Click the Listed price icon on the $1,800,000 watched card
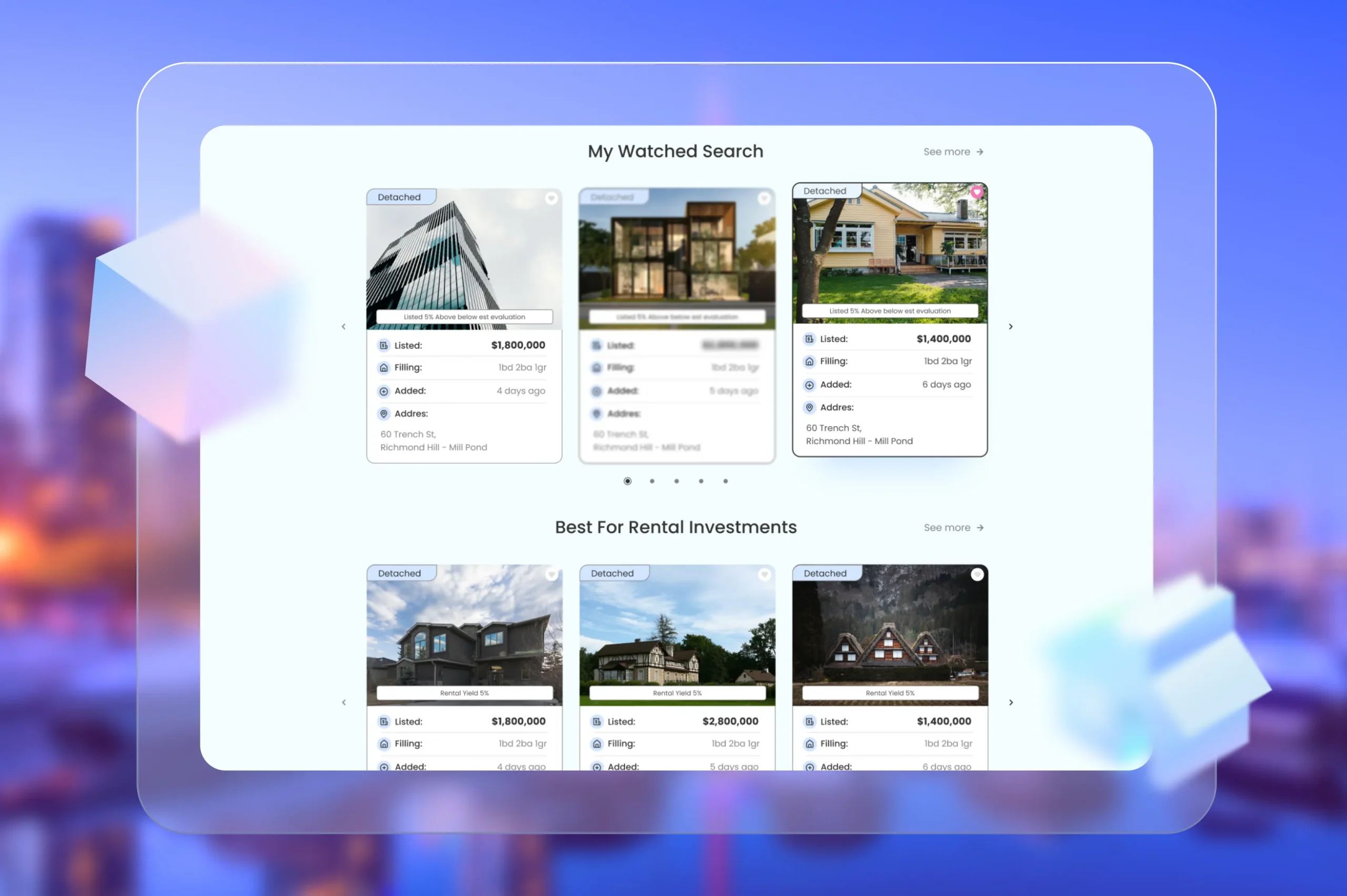This screenshot has height=896, width=1347. coord(384,345)
